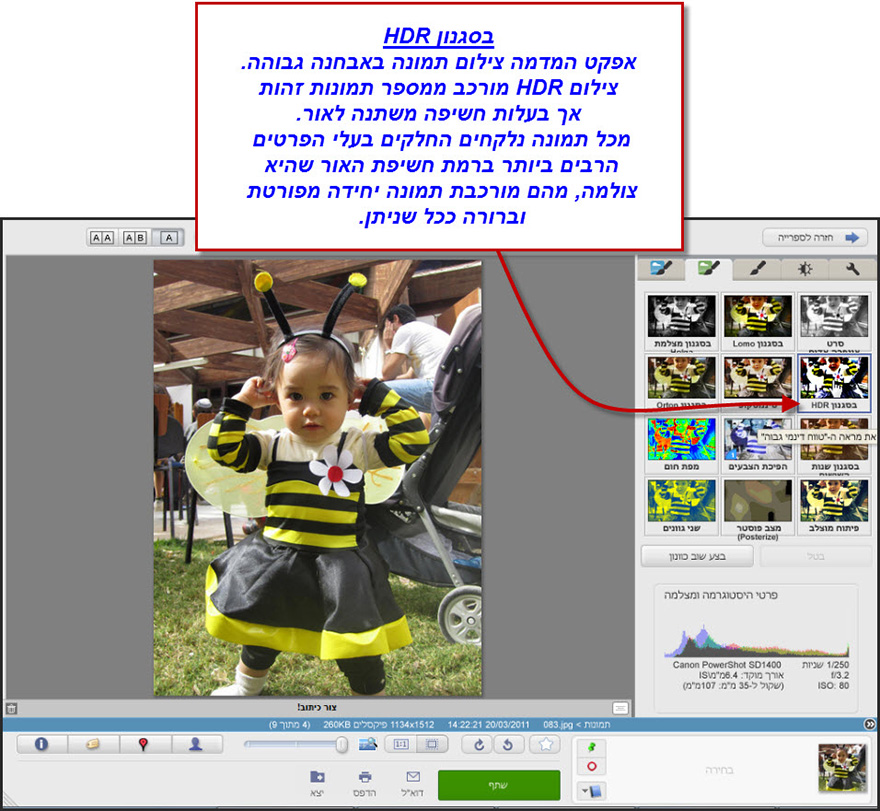
Task: Switch to the tuning tab with sun icon
Action: pos(805,270)
